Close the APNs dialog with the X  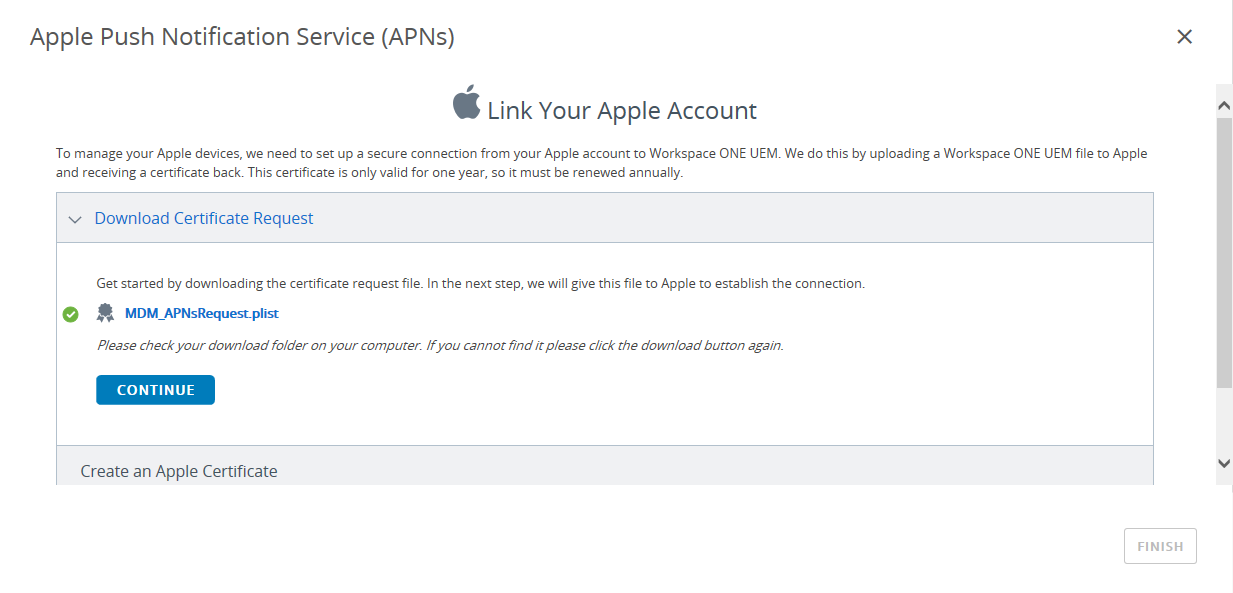tap(1184, 37)
